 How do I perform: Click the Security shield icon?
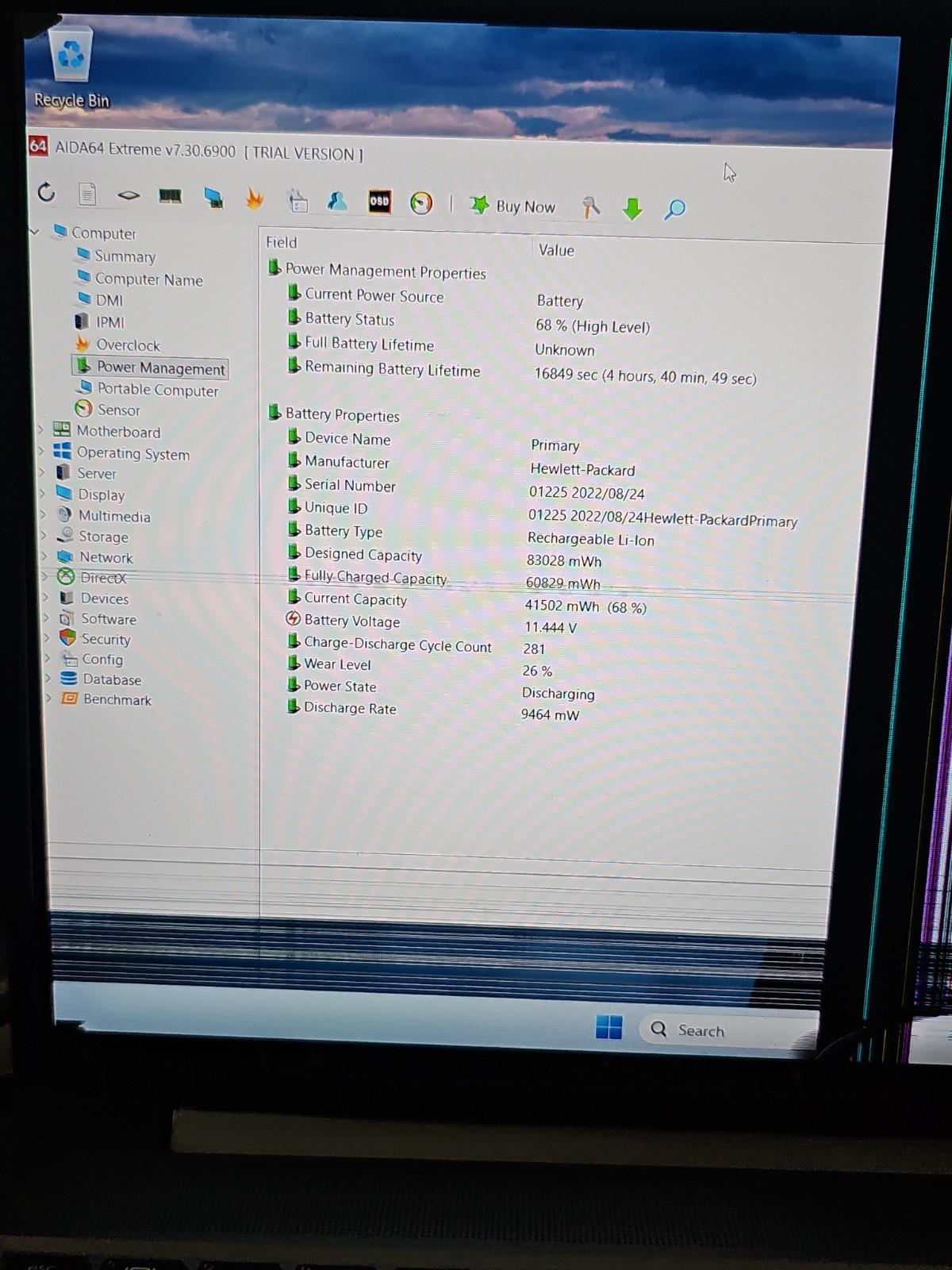pyautogui.click(x=68, y=638)
